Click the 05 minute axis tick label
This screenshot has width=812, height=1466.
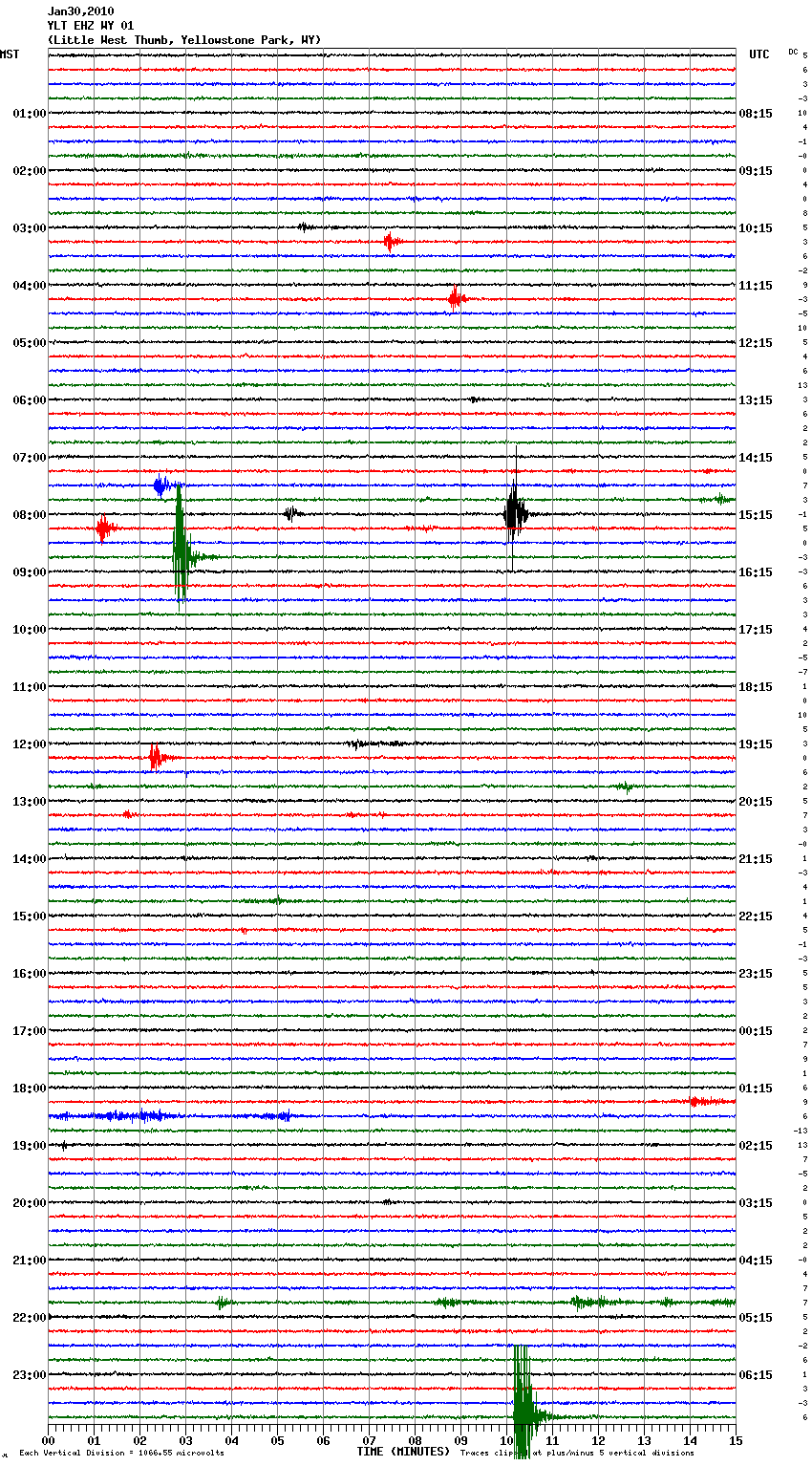(277, 1440)
